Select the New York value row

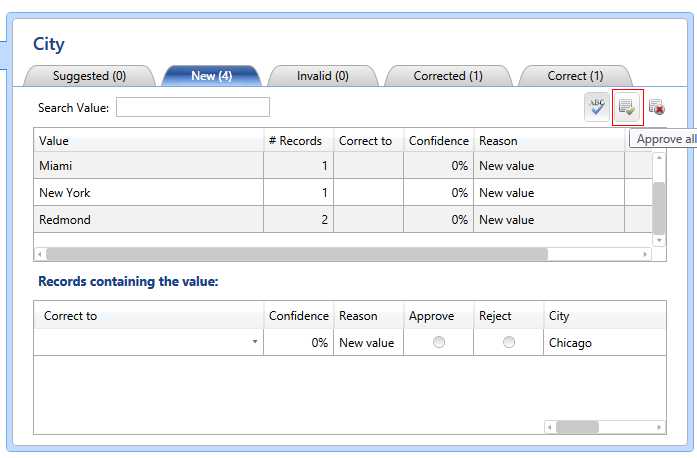pos(343,193)
